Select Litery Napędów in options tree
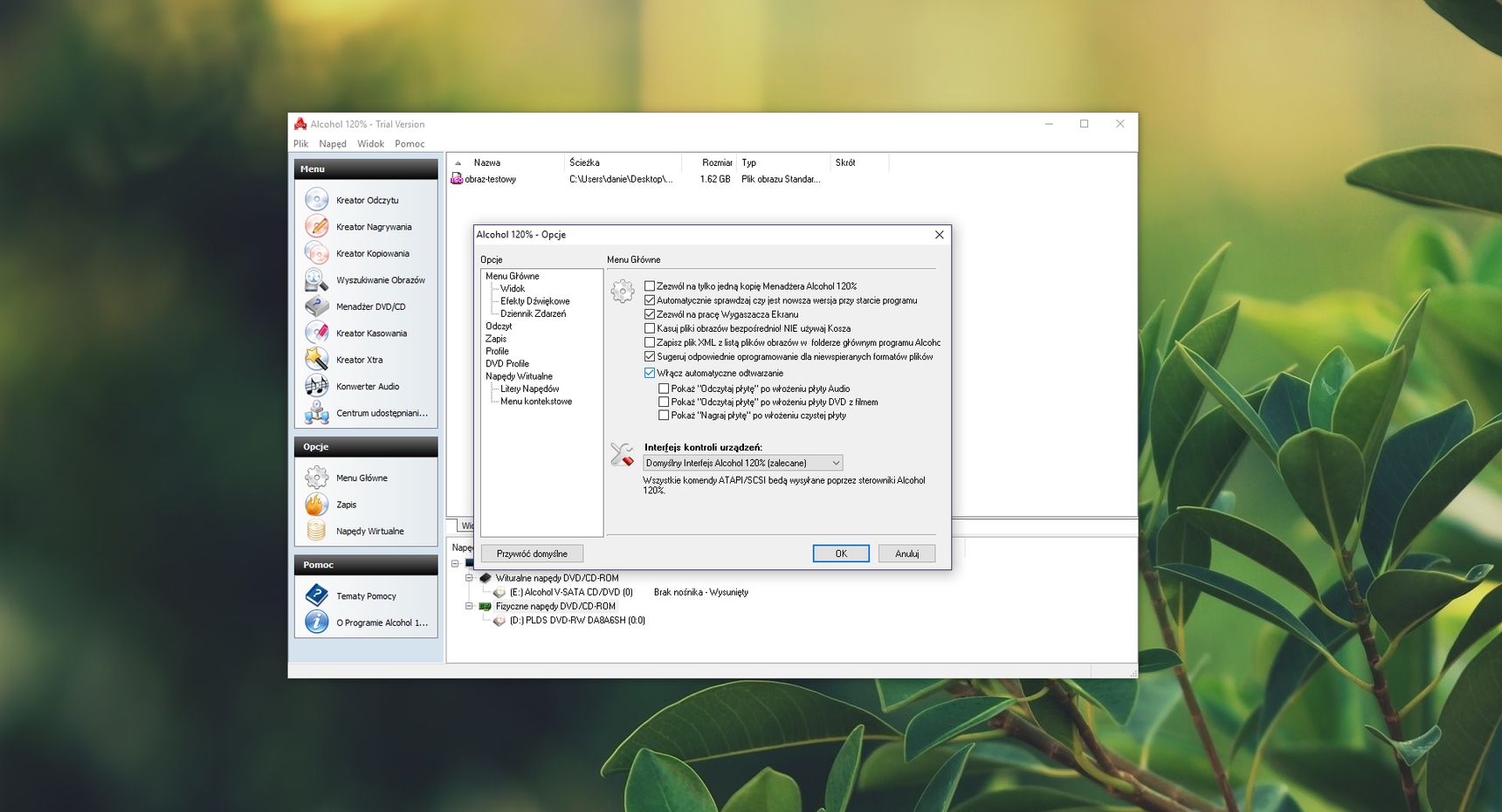The image size is (1502, 812). point(530,389)
